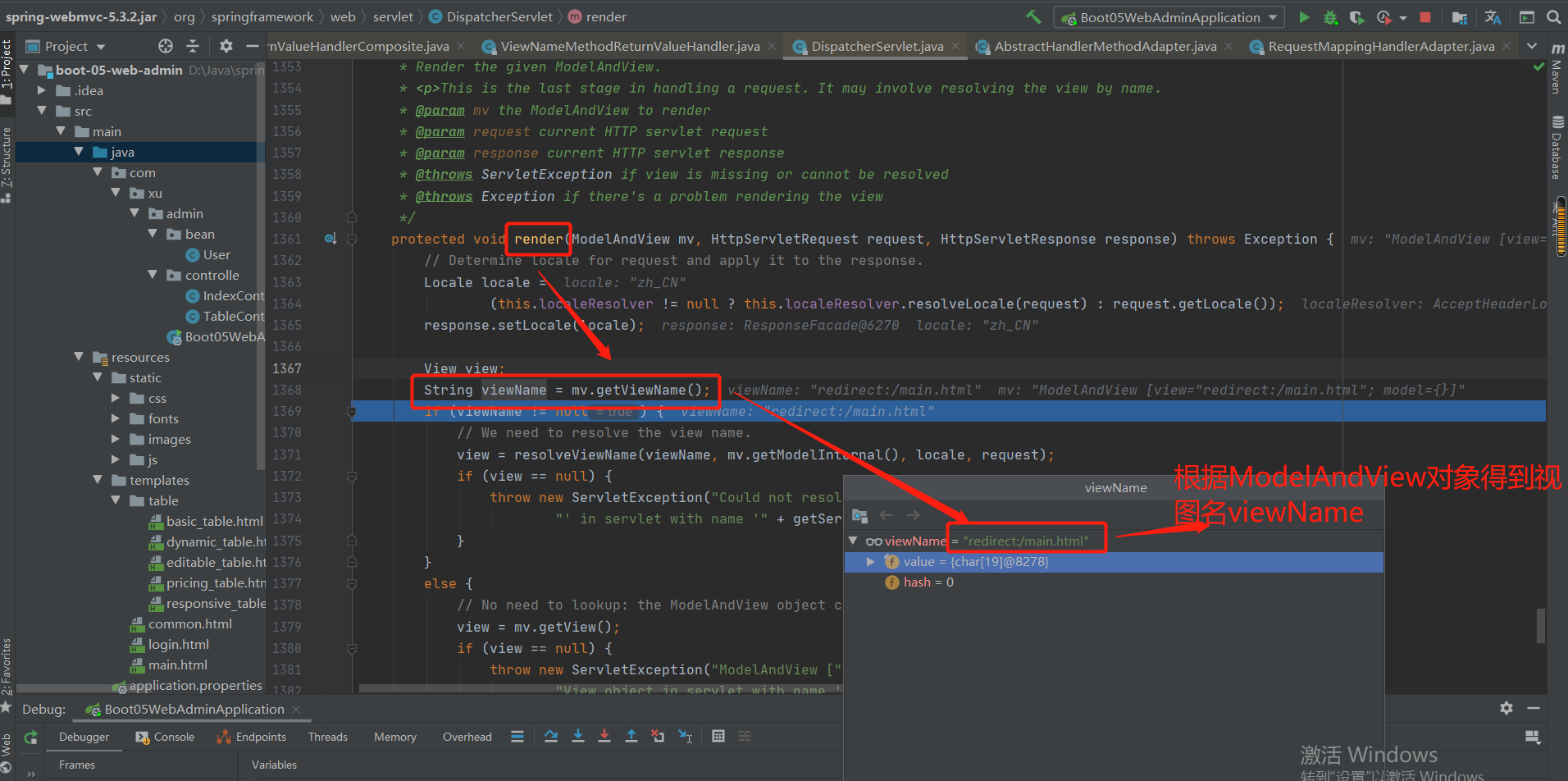The width and height of the screenshot is (1568, 781).
Task: Switch to AbstractHandlerMethodAdapter.java tab
Action: pos(1105,47)
